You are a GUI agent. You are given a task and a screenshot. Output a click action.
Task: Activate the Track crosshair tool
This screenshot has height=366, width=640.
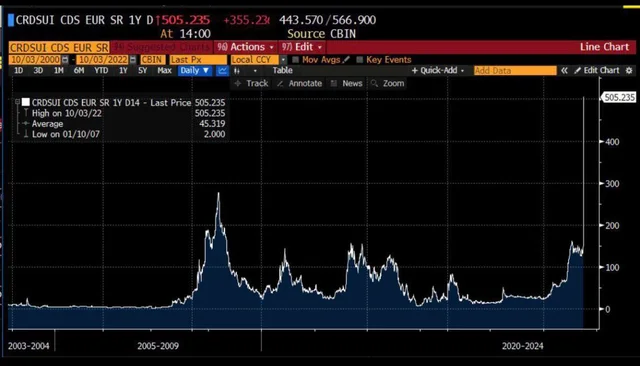click(251, 83)
